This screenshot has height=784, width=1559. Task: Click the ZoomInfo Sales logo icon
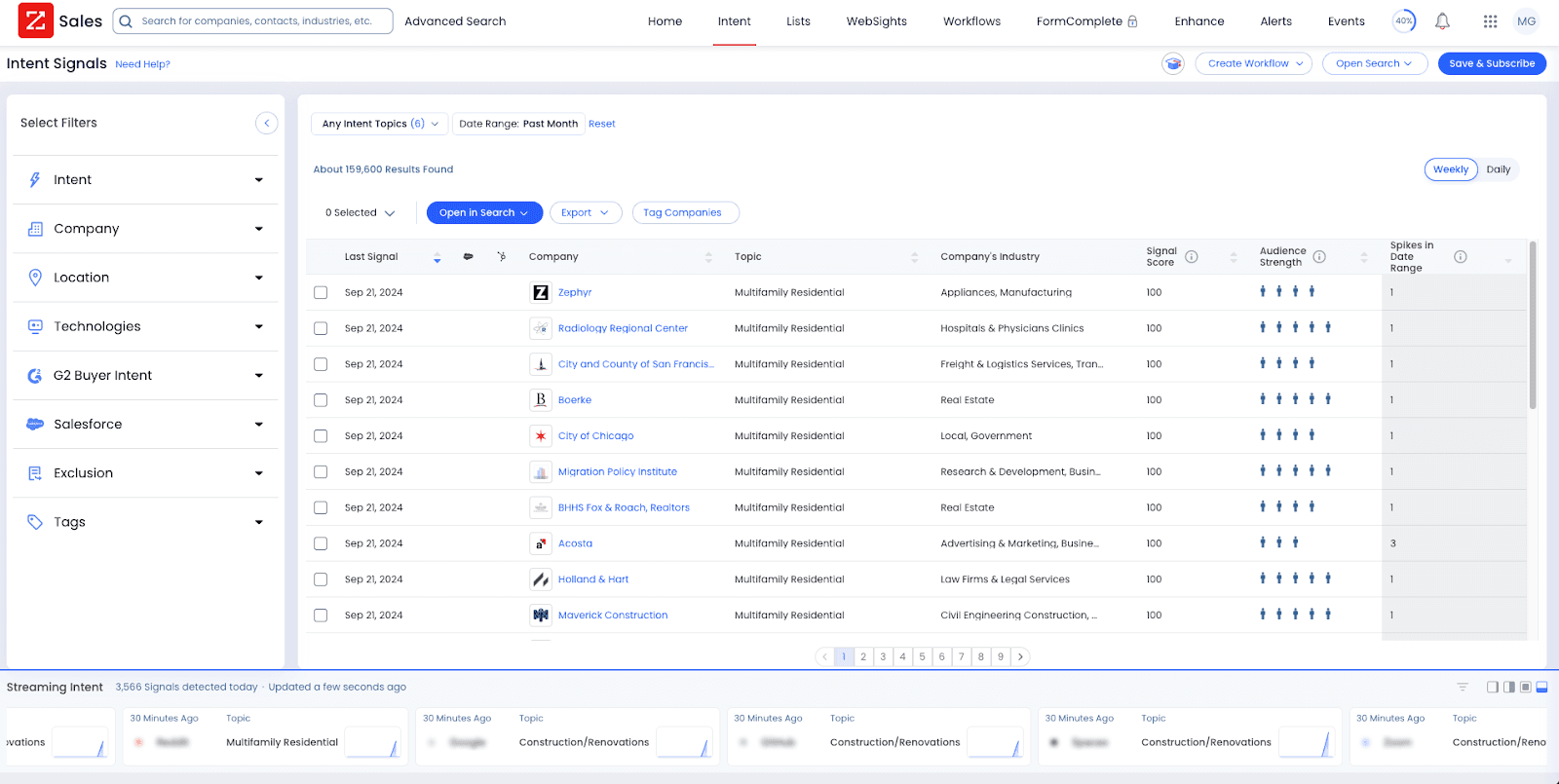point(36,20)
